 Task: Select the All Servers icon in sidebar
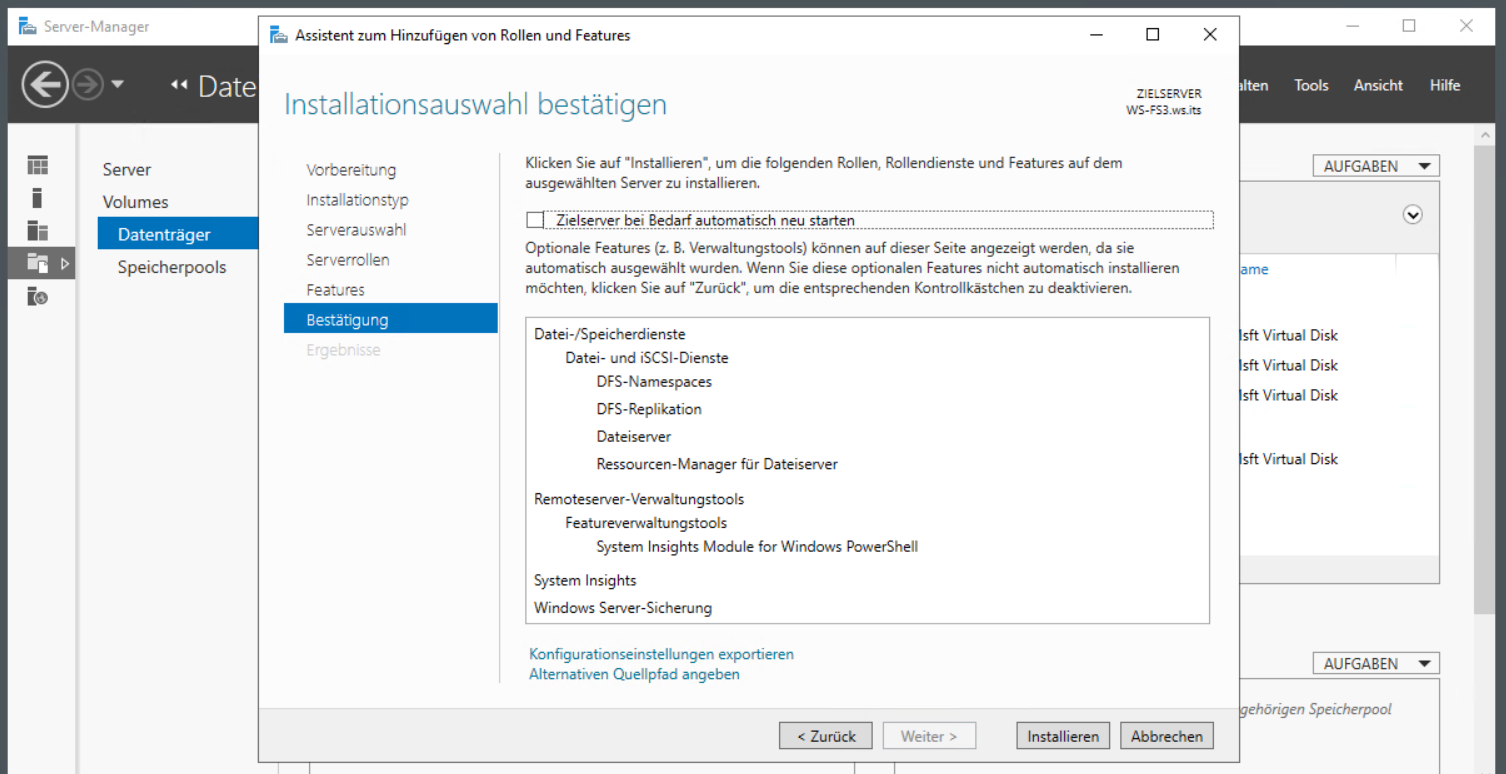37,231
